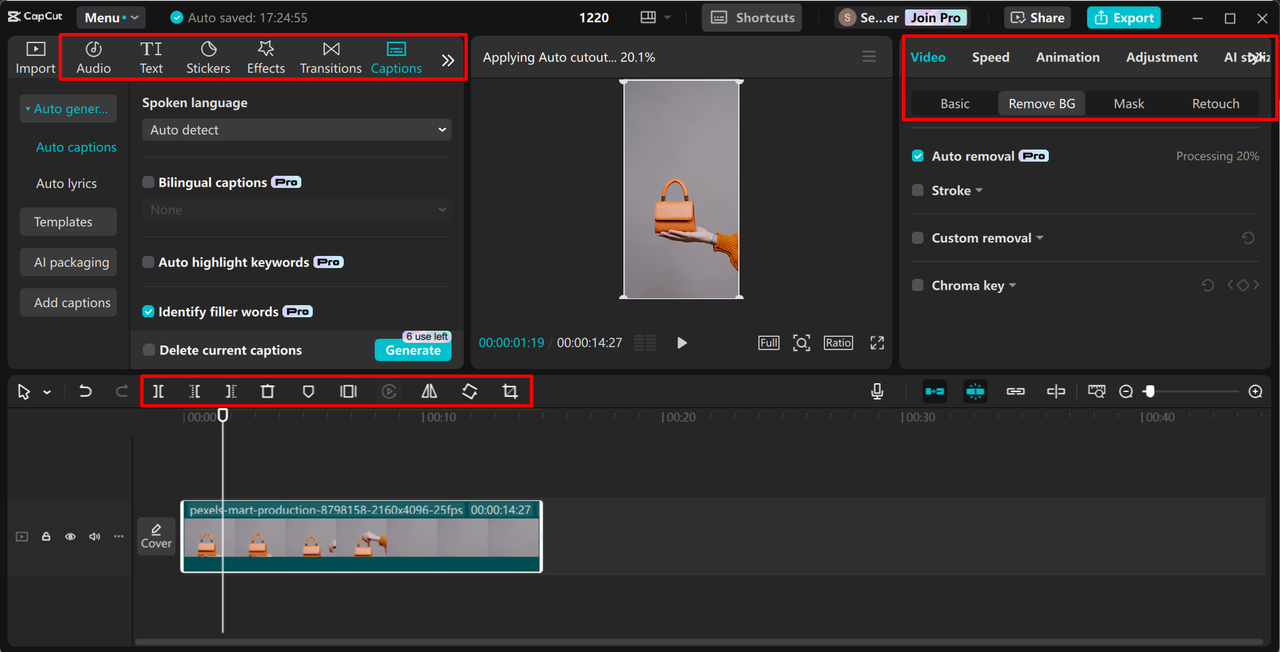Open the Effects tab
This screenshot has height=652, width=1280.
[x=266, y=58]
